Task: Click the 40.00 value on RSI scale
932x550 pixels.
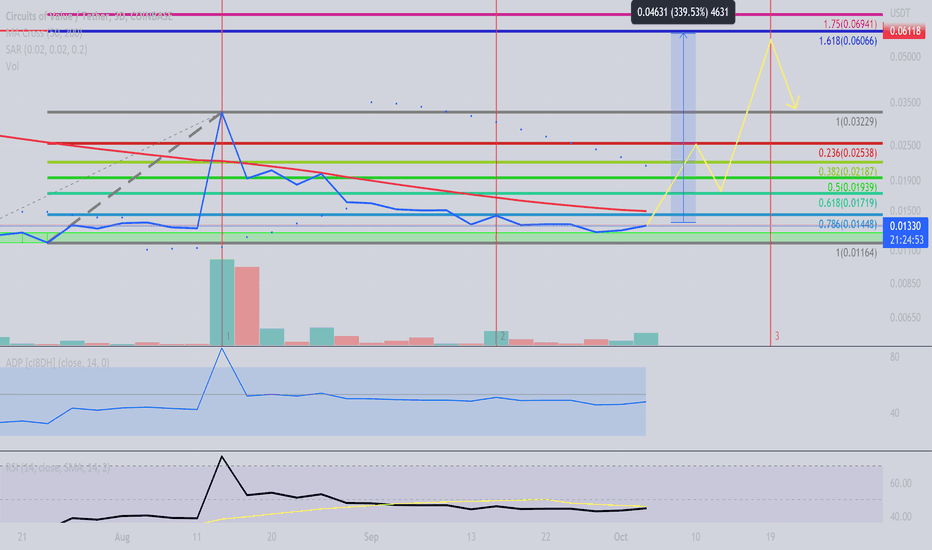Action: pos(900,517)
